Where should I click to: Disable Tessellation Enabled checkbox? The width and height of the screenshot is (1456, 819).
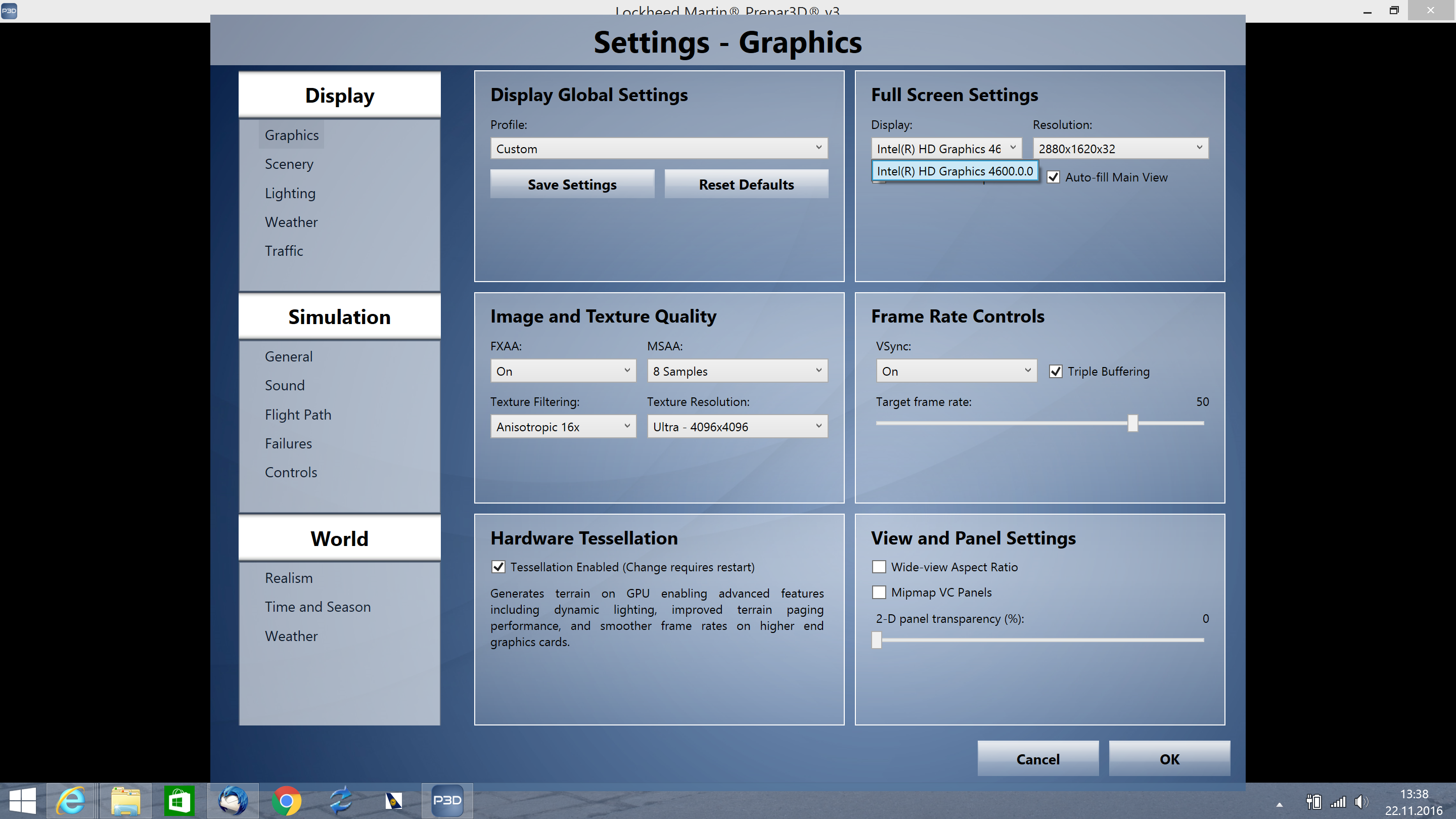498,567
